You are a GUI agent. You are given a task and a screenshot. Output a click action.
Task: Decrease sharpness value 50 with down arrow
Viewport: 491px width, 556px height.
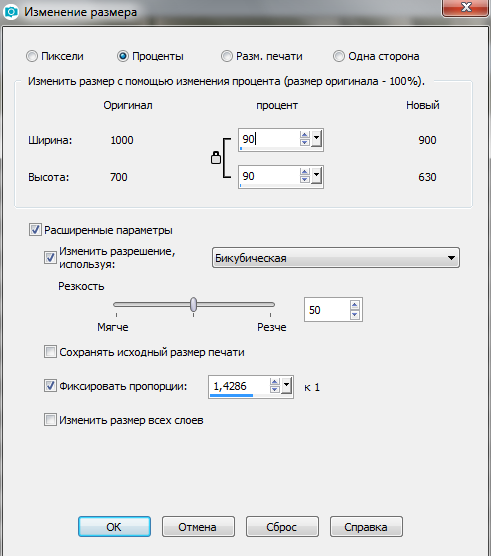click(x=355, y=315)
